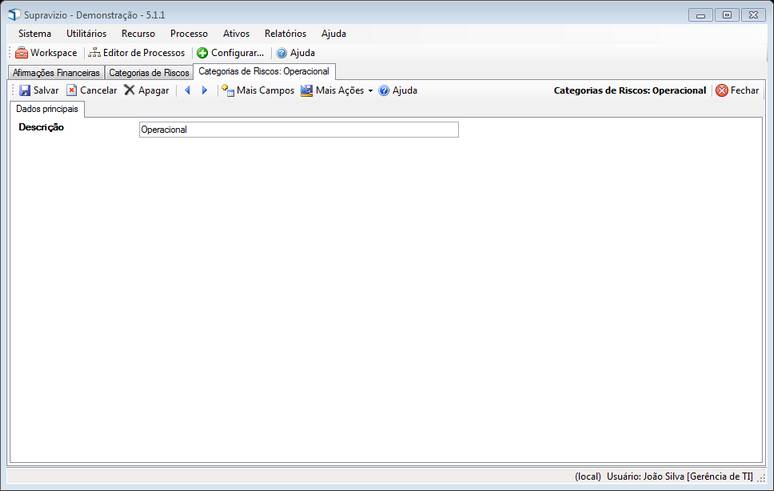Switch to Afirmações Financeiras tab
Image resolution: width=774 pixels, height=491 pixels.
[56, 73]
